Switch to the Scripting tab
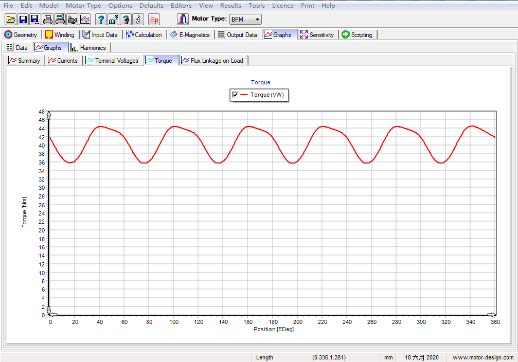Screen dimensions: 518x362 pyautogui.click(x=357, y=35)
